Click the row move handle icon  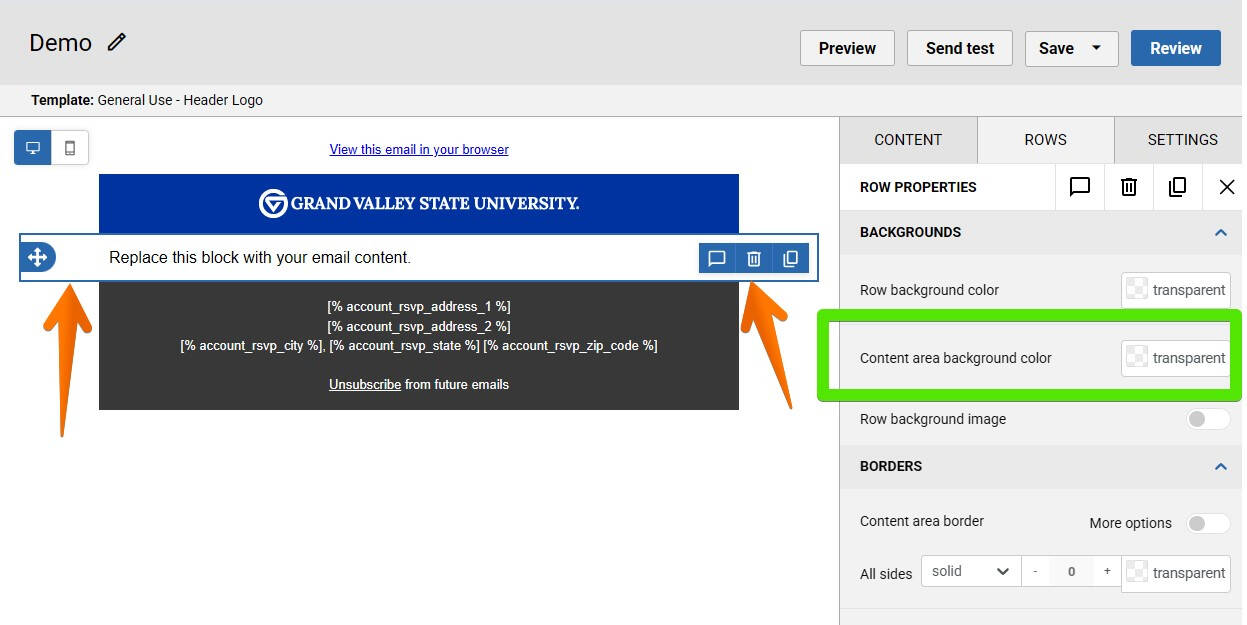point(38,258)
